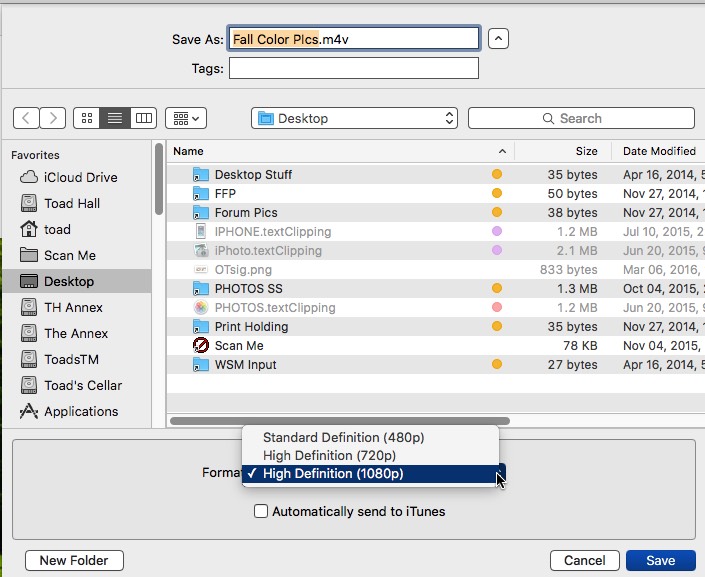Select the IPHONE.textClipping file
Viewport: 705px width, 577px height.
pyautogui.click(x=436, y=232)
